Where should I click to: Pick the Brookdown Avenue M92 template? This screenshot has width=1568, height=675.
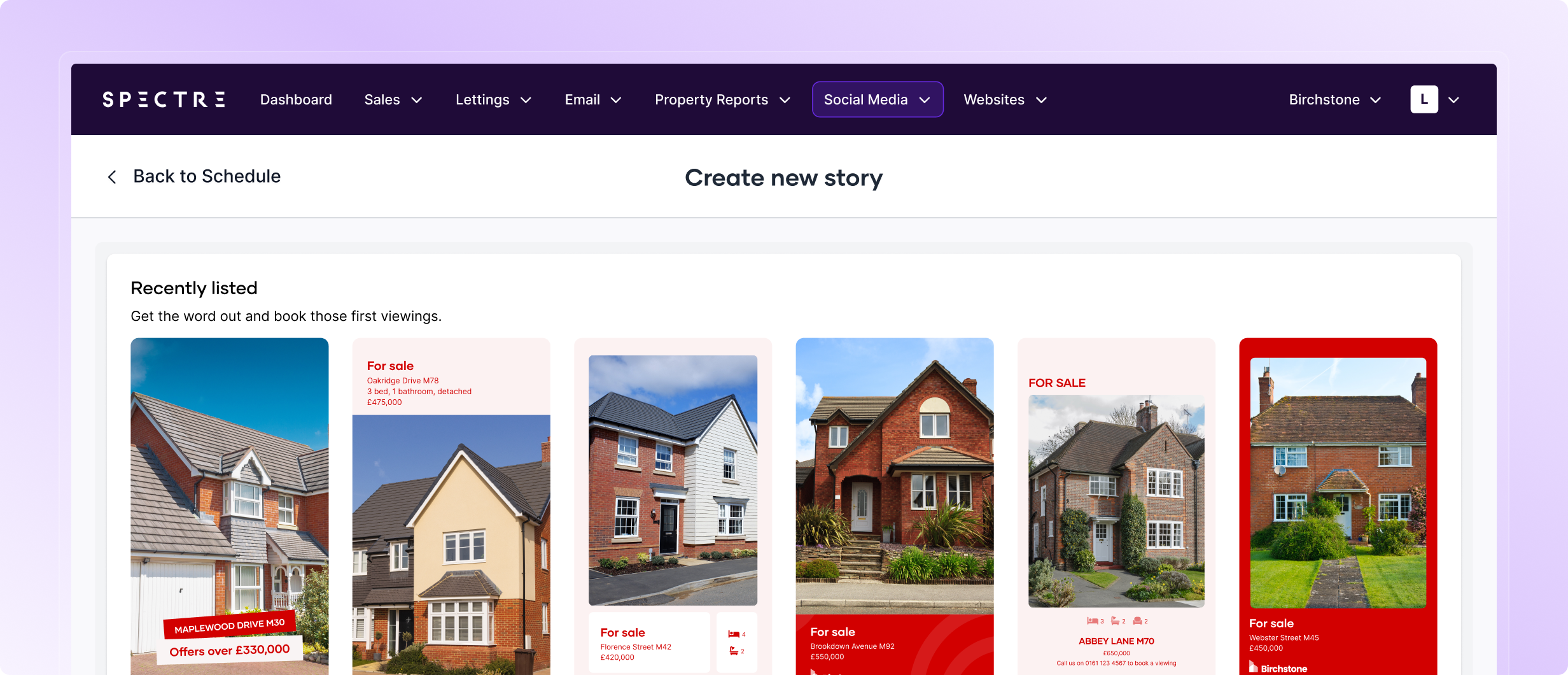tap(895, 506)
